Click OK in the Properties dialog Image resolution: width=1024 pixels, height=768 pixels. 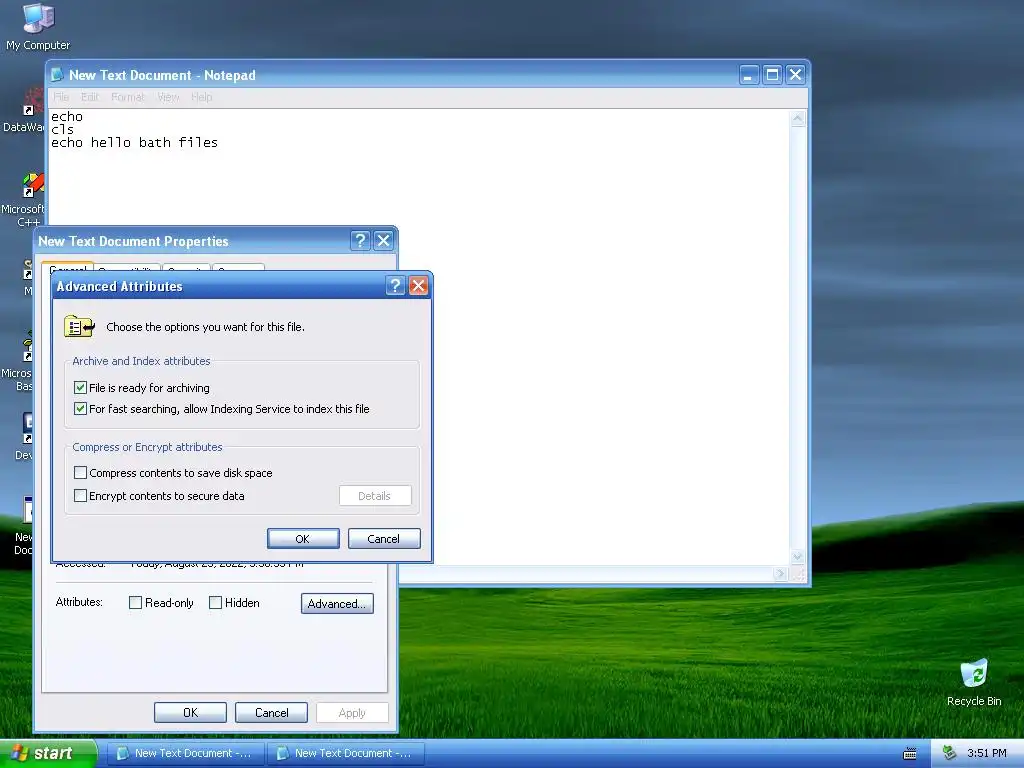pyautogui.click(x=190, y=712)
